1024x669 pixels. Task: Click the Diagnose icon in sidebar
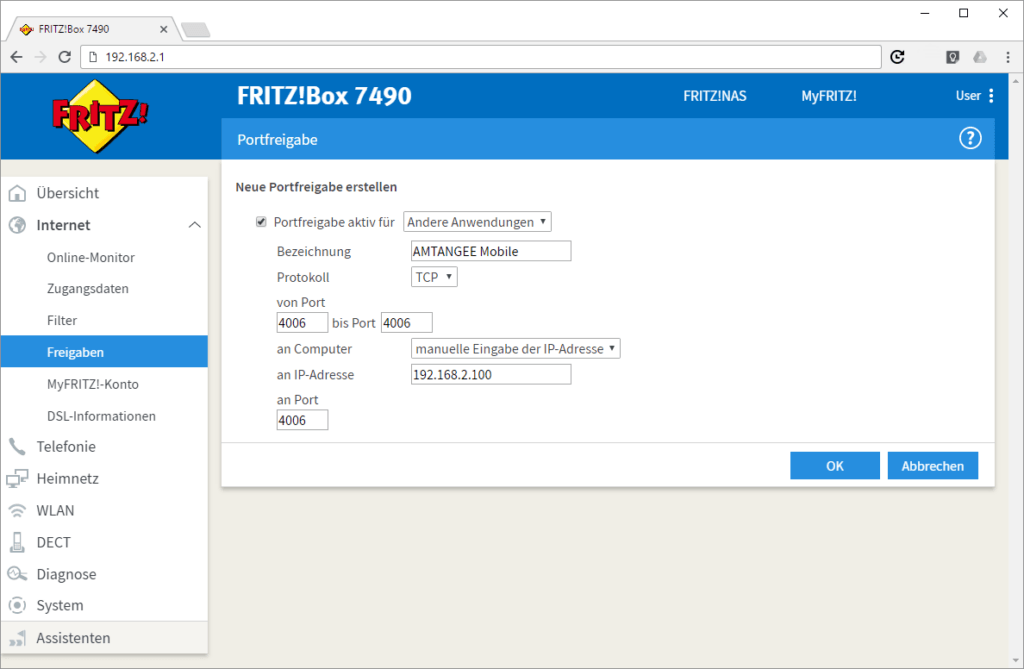[x=17, y=575]
